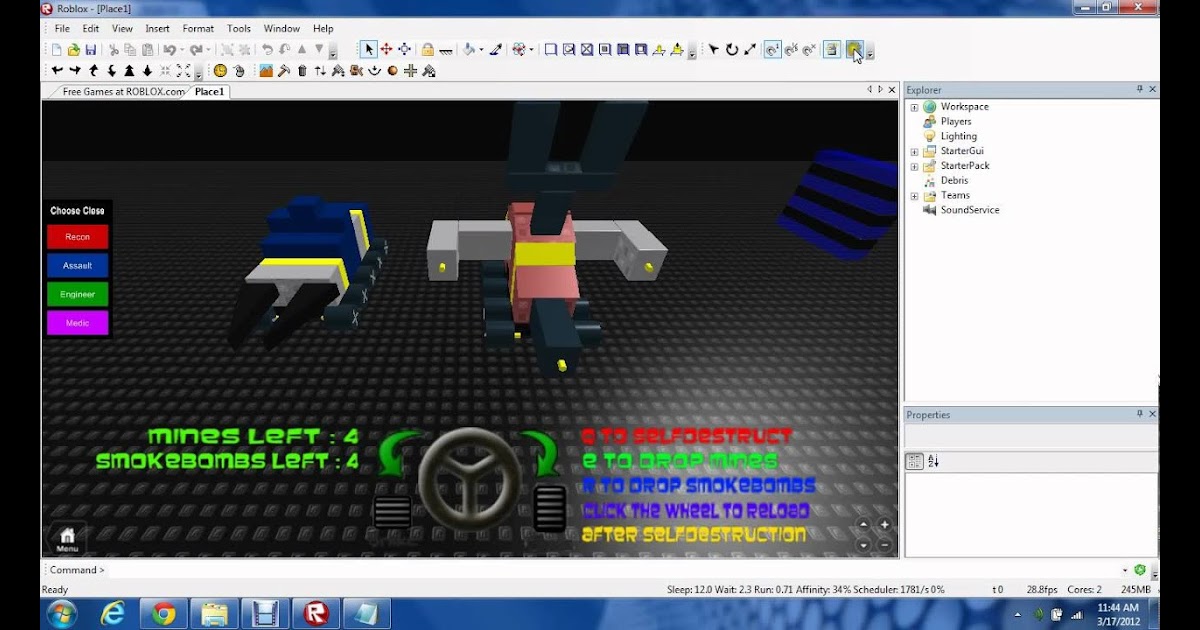This screenshot has width=1200, height=630.
Task: Open the Insert menu
Action: [157, 29]
